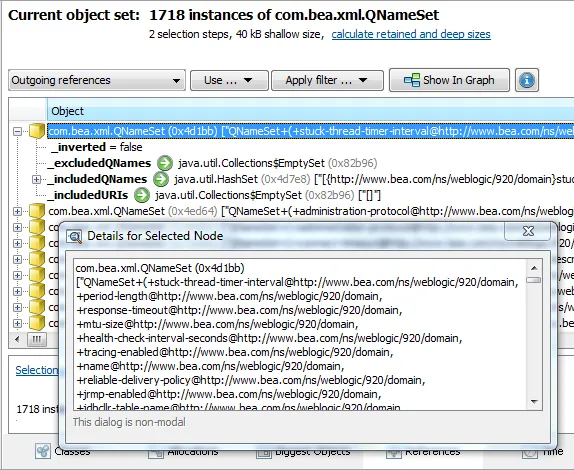
Task: Switch to the Allocations view tab
Action: (183, 452)
